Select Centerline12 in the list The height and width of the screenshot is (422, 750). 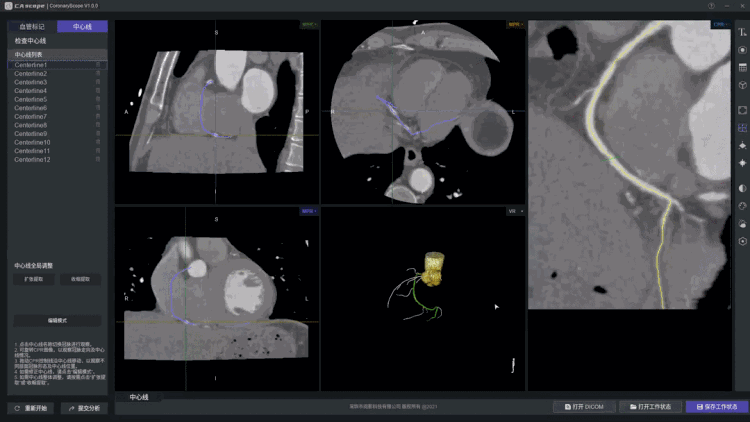click(x=57, y=159)
